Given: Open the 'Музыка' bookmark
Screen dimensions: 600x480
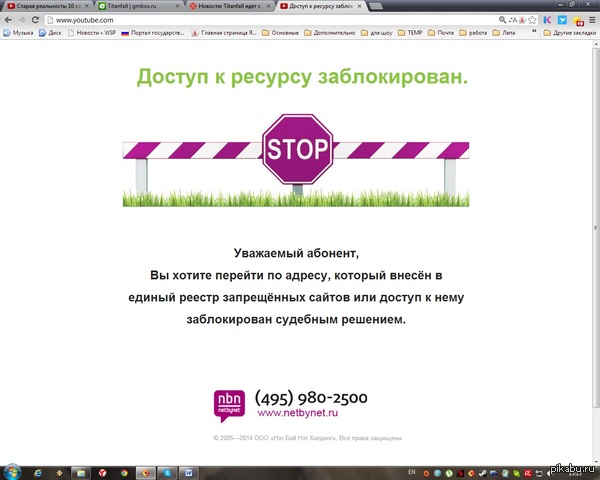Looking at the screenshot, I should click(x=18, y=33).
